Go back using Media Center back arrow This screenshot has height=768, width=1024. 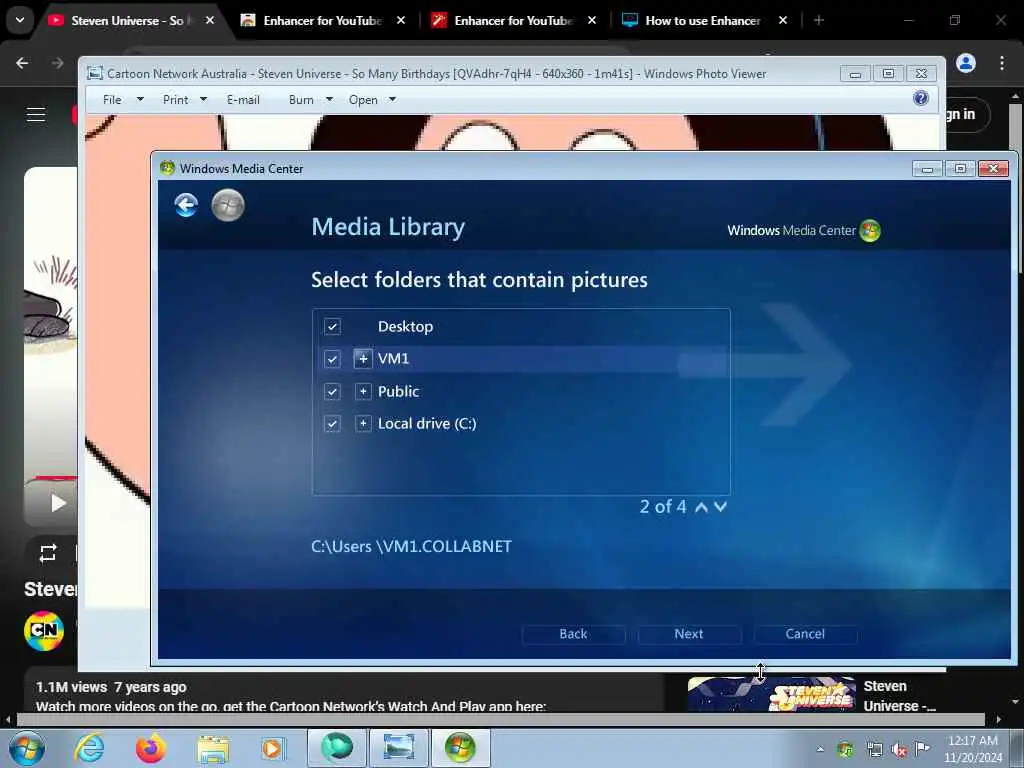click(x=186, y=205)
